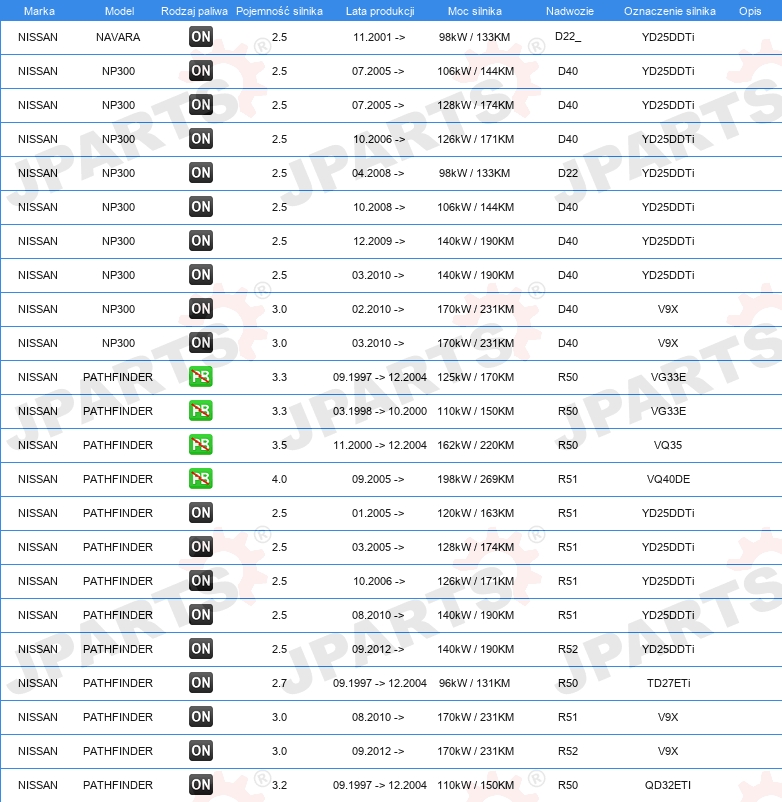Click ON fuel icon for NP300 07.2005 128kW row
The height and width of the screenshot is (802, 782).
200,105
